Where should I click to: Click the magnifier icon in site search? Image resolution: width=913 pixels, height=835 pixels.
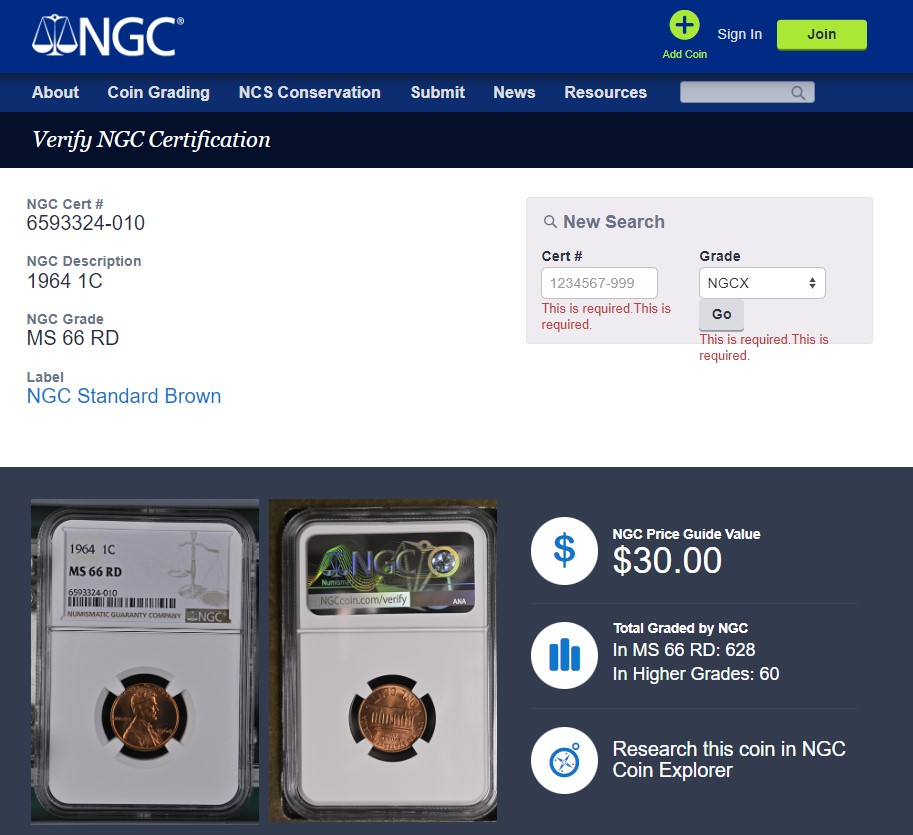798,93
